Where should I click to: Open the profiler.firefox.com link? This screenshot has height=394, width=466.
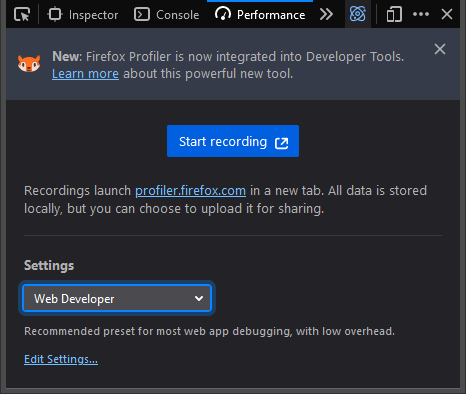[x=190, y=191]
